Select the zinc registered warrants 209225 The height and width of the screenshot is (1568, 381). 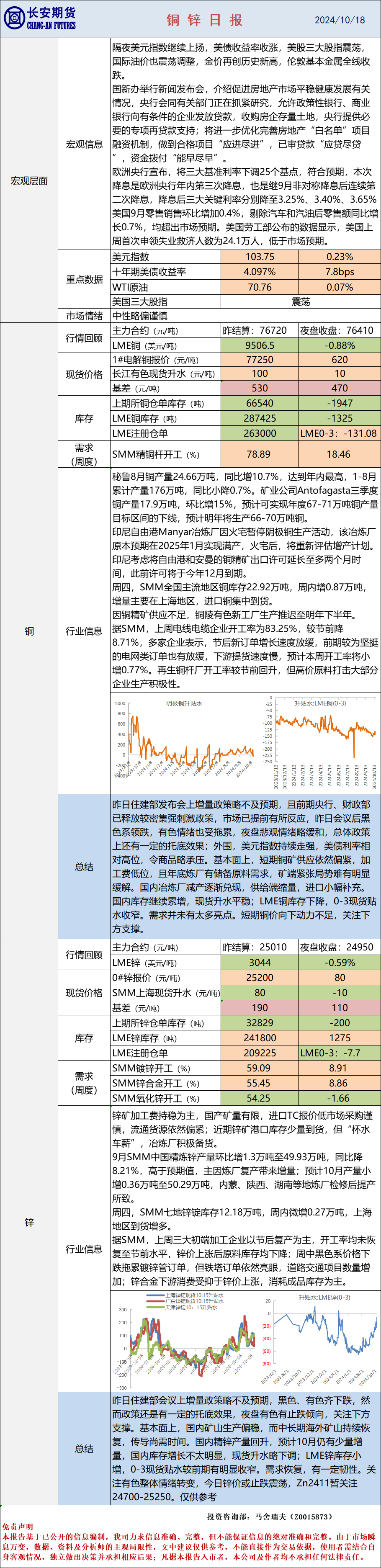[260, 1053]
